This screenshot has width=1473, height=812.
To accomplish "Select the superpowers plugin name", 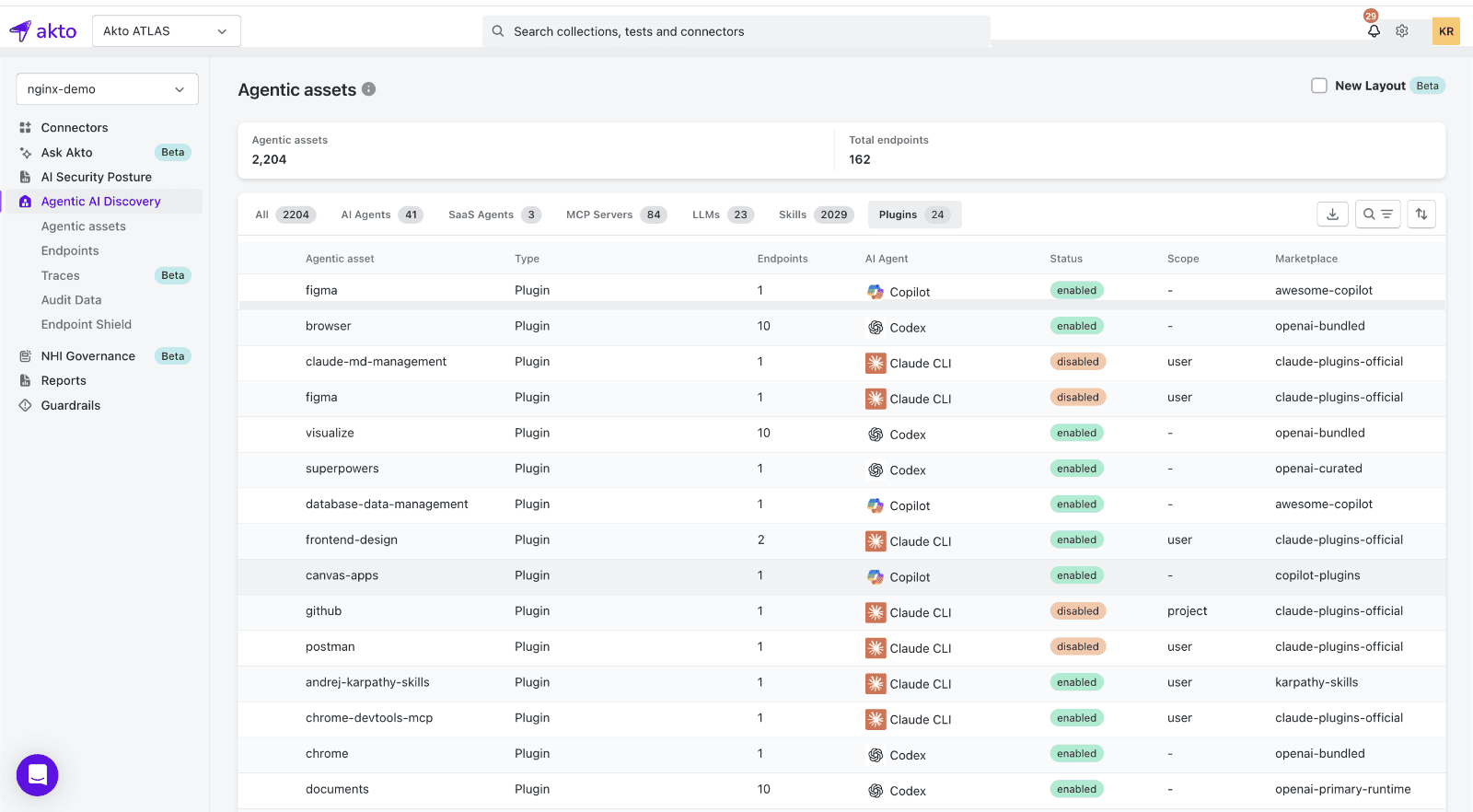I will (342, 469).
